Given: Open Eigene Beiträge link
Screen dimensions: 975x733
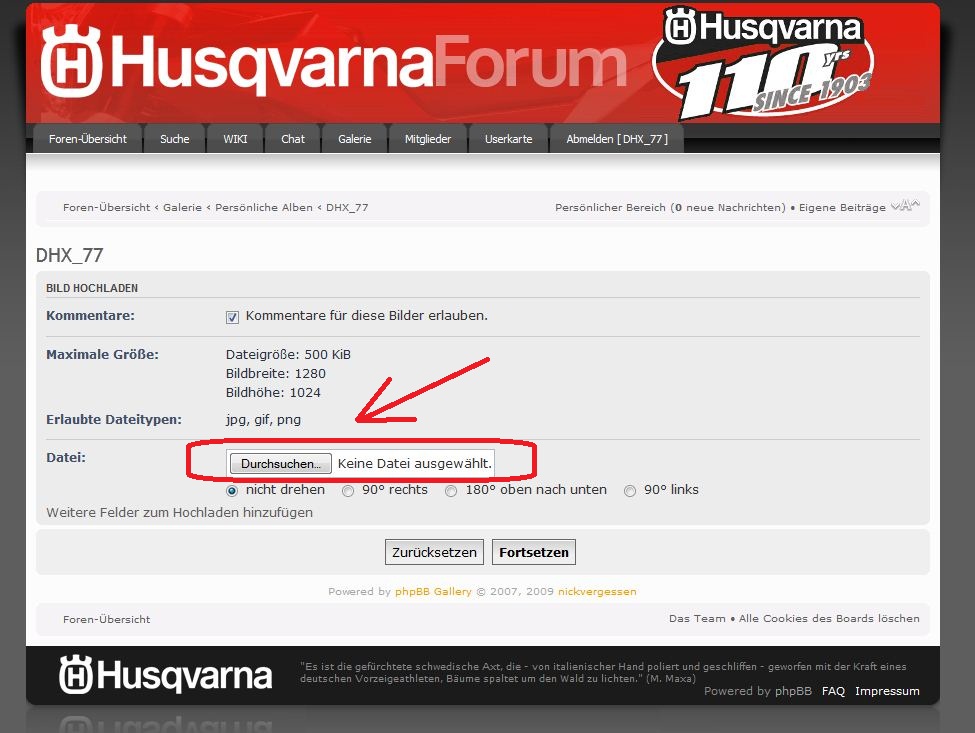Looking at the screenshot, I should [x=842, y=208].
